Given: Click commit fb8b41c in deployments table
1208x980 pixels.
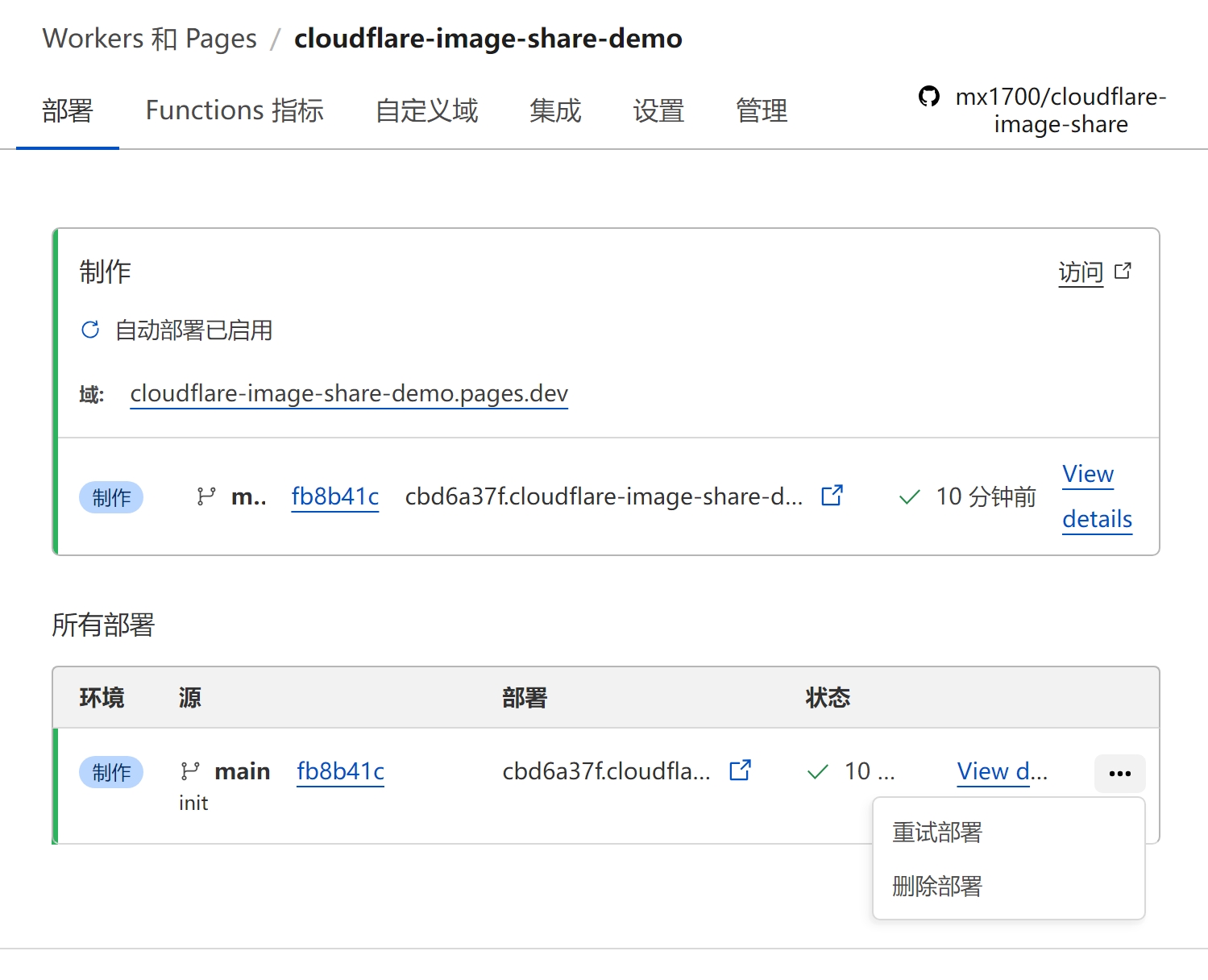Looking at the screenshot, I should click(340, 771).
